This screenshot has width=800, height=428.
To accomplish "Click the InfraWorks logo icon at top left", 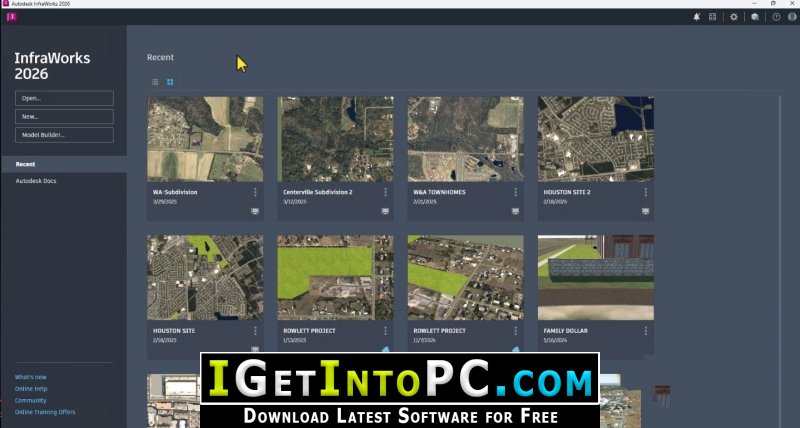I will pyautogui.click(x=12, y=17).
